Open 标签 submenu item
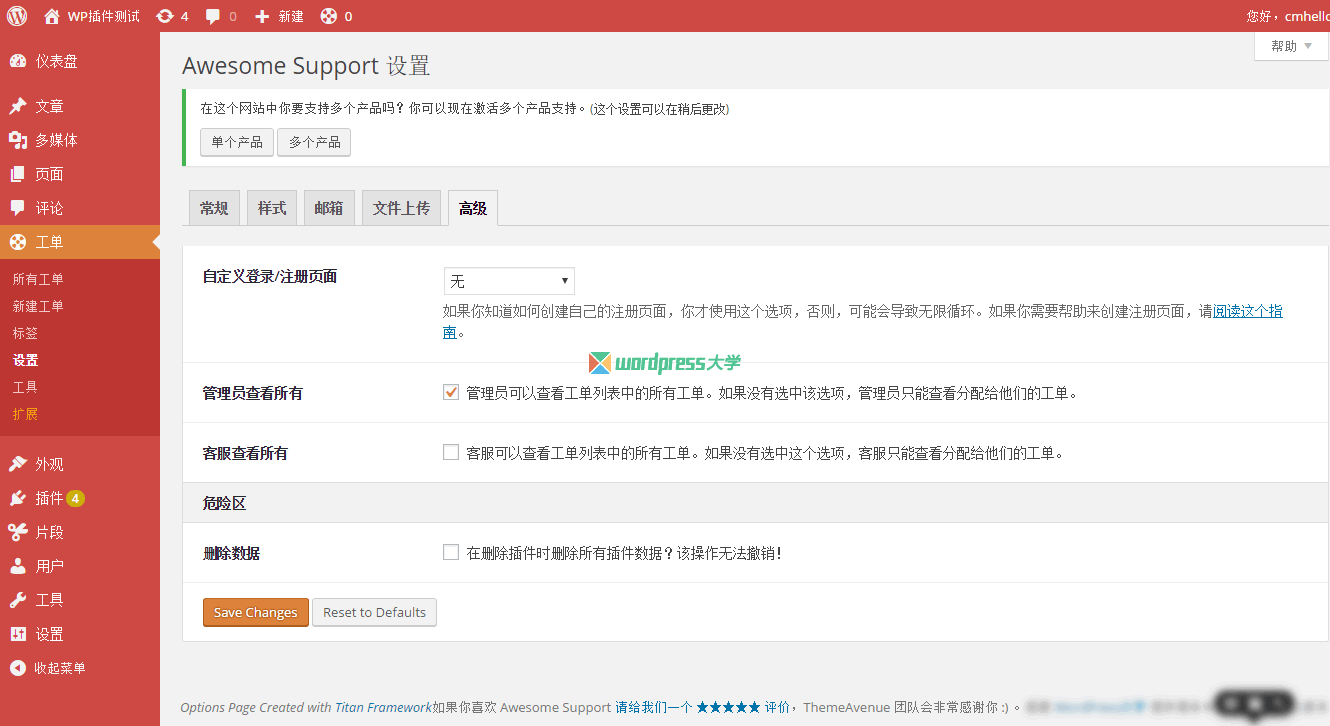1330x726 pixels. 25,333
